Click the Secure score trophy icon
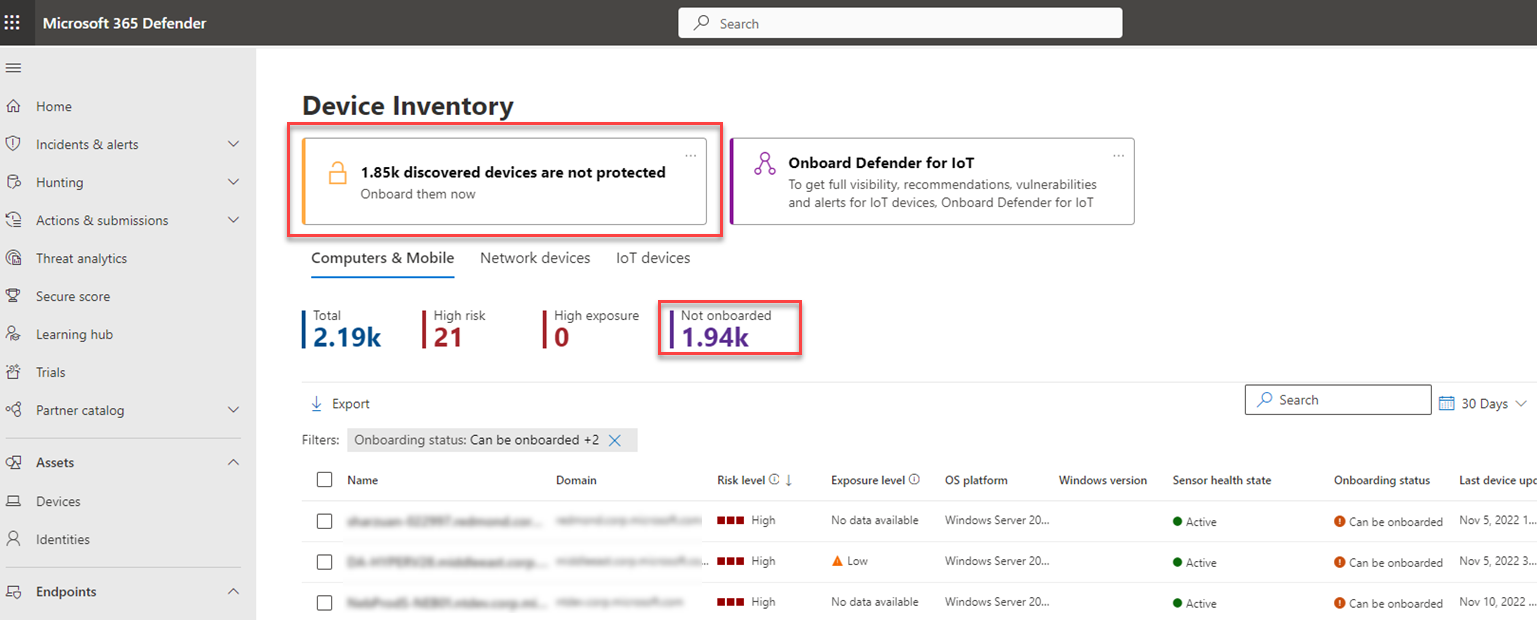Image resolution: width=1537 pixels, height=620 pixels. pos(14,296)
